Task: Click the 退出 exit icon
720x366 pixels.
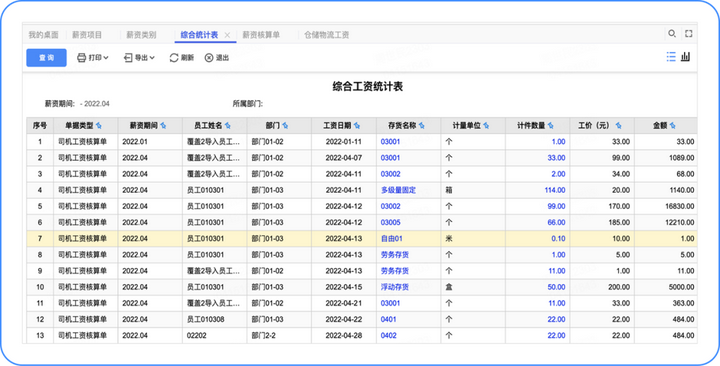Action: click(209, 58)
